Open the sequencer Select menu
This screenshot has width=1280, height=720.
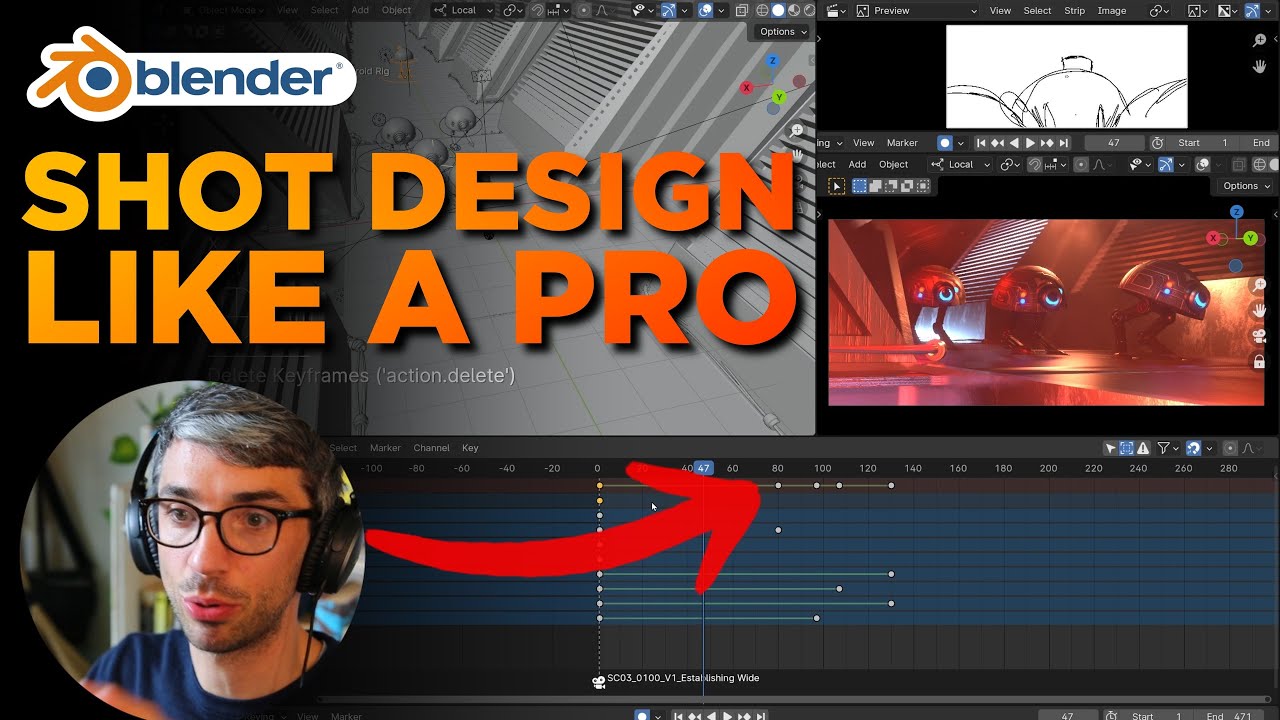(x=1037, y=10)
